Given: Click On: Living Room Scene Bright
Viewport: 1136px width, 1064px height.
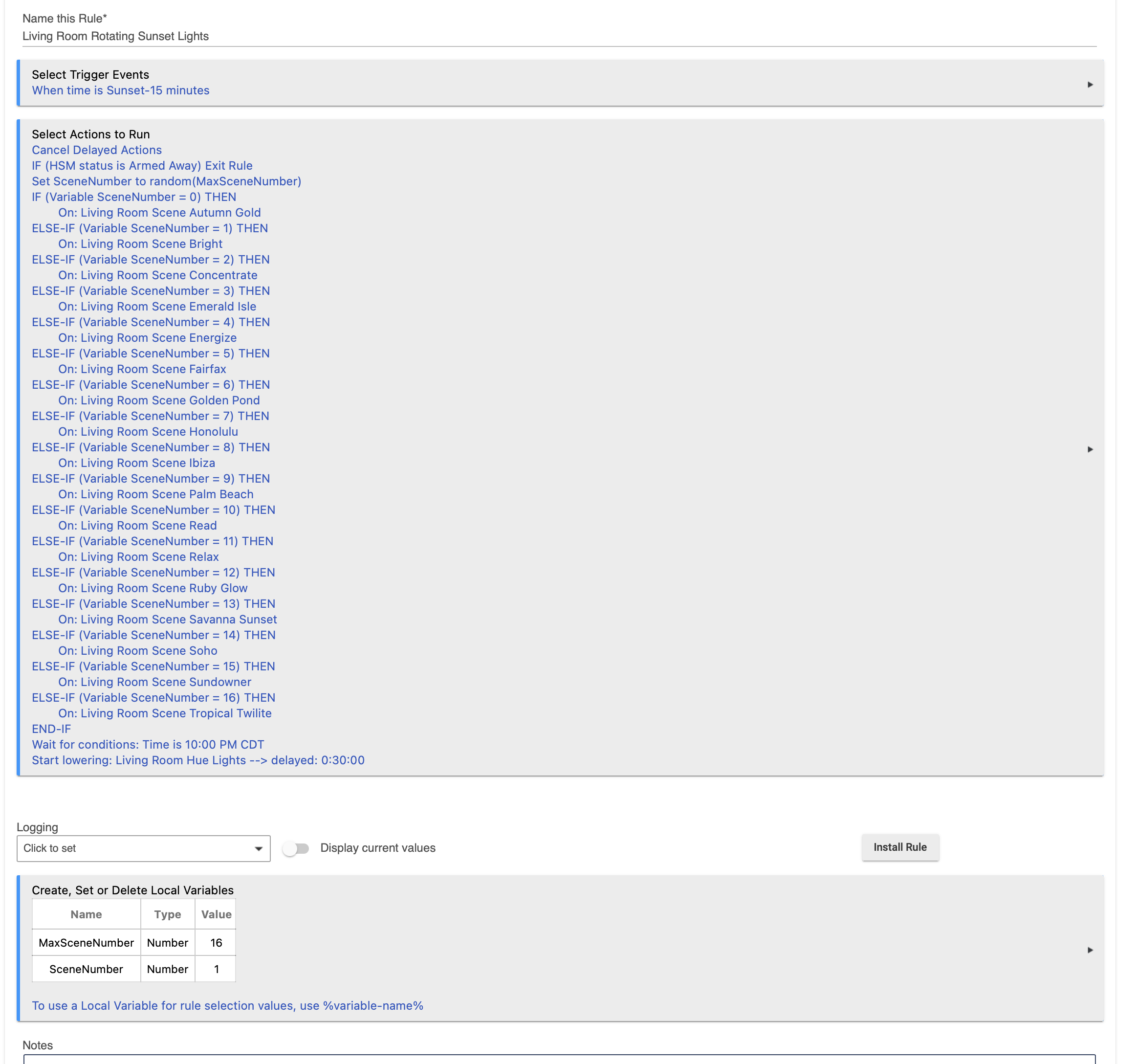Looking at the screenshot, I should click(140, 244).
